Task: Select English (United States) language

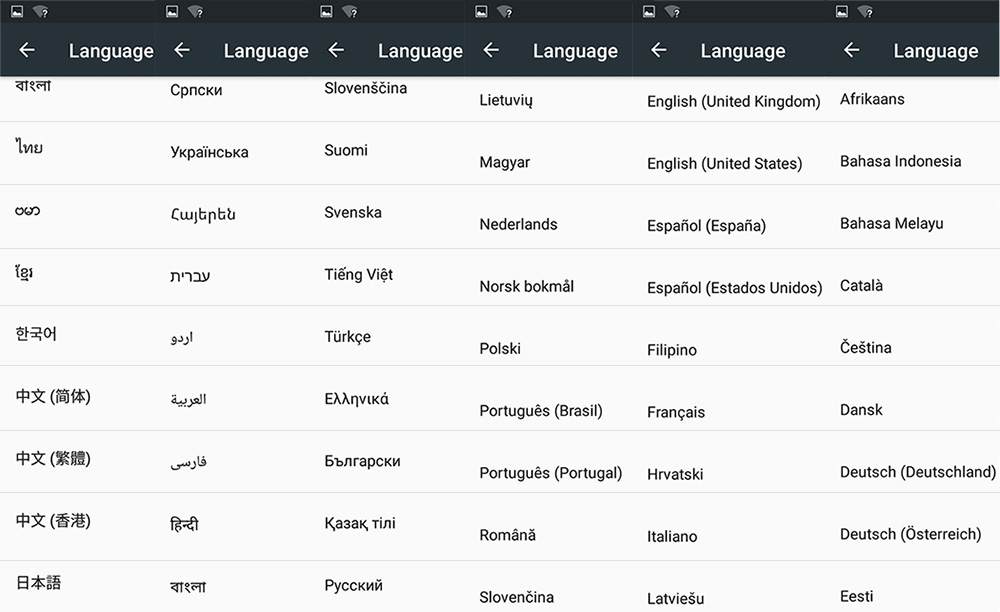Action: point(724,164)
